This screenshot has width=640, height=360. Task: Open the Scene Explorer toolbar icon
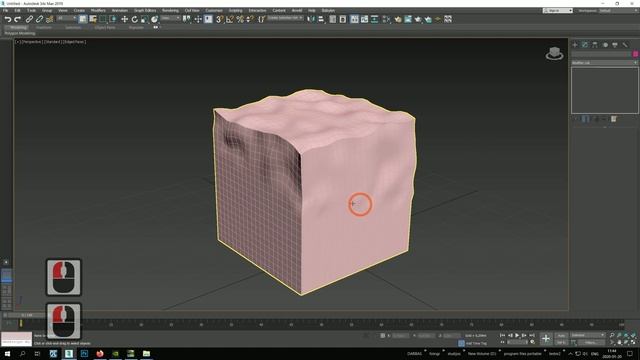pyautogui.click(x=333, y=19)
